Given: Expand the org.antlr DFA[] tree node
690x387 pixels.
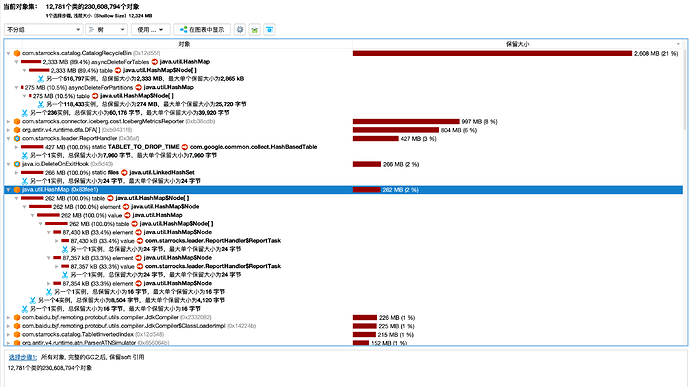Looking at the screenshot, I should [x=8, y=130].
